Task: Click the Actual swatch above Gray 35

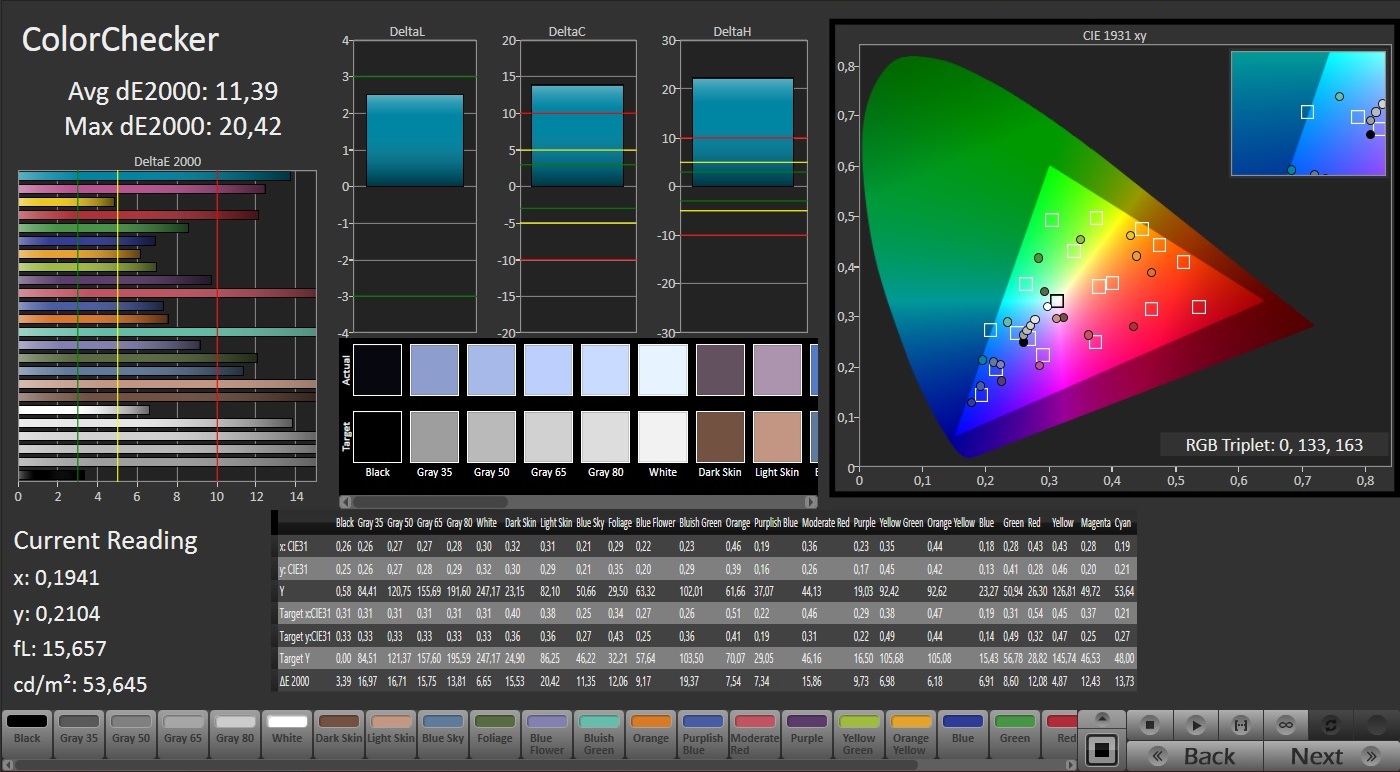Action: click(434, 370)
